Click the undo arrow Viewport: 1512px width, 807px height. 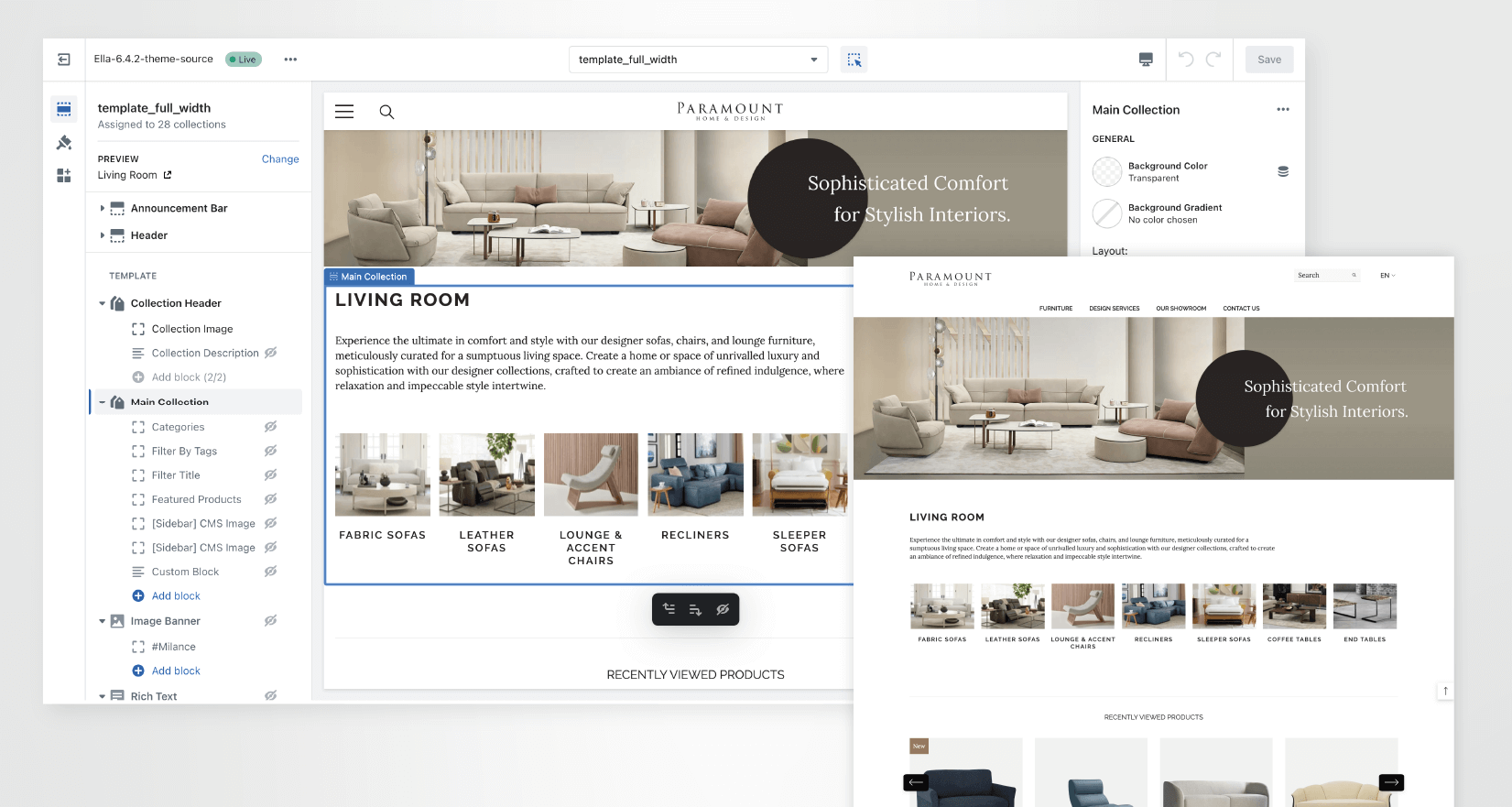[x=1186, y=60]
